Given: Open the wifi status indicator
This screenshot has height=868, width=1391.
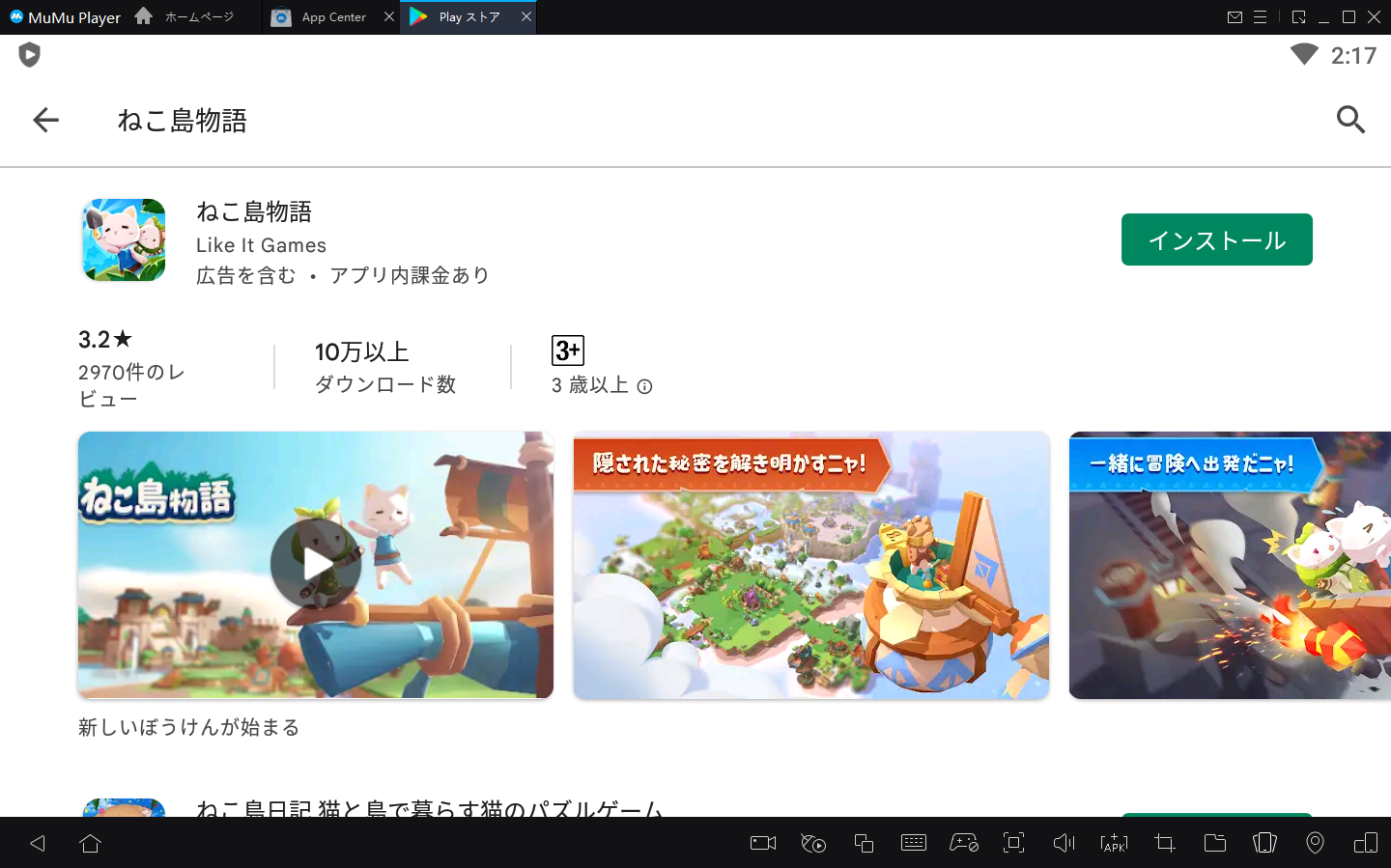Looking at the screenshot, I should (1304, 55).
